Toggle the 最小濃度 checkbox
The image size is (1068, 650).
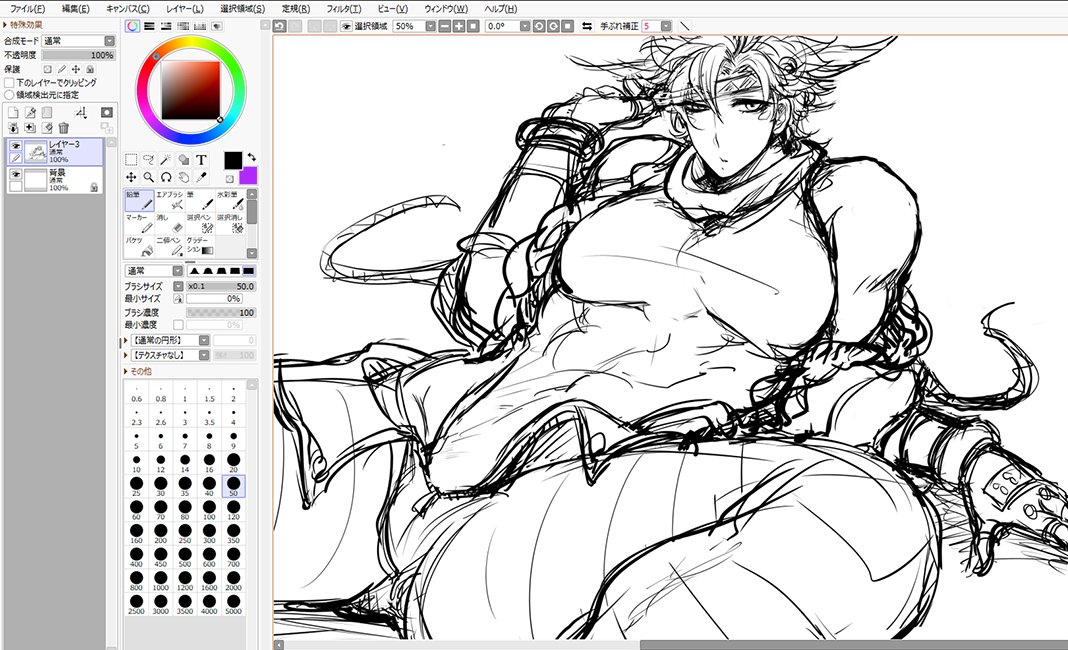click(178, 325)
